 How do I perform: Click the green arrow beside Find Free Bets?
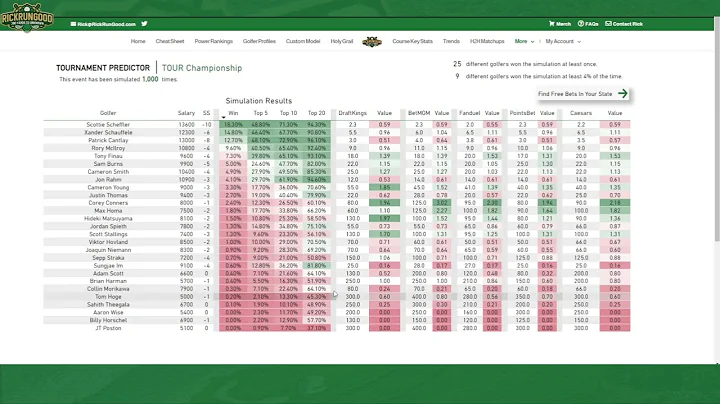tap(623, 94)
